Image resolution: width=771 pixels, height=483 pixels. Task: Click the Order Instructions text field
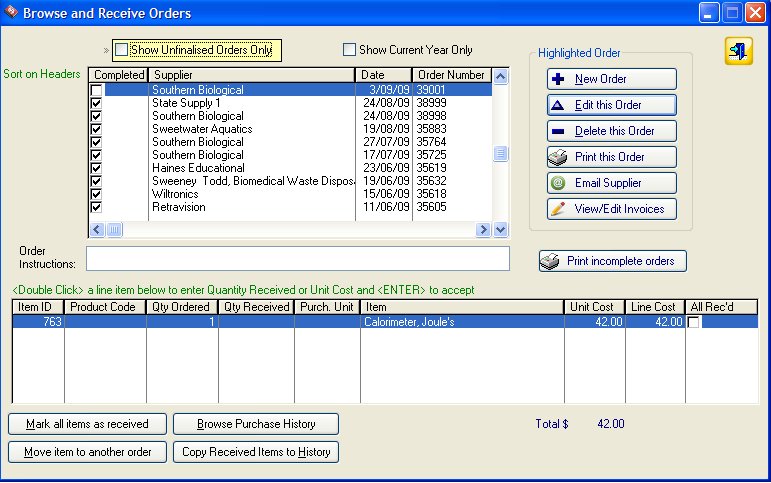(x=297, y=258)
